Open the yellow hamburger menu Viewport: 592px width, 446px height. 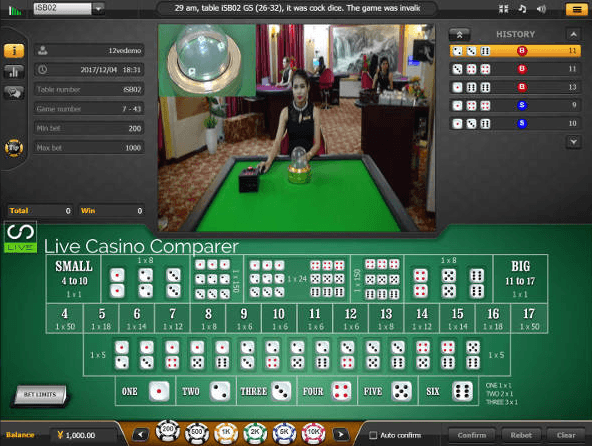[577, 9]
